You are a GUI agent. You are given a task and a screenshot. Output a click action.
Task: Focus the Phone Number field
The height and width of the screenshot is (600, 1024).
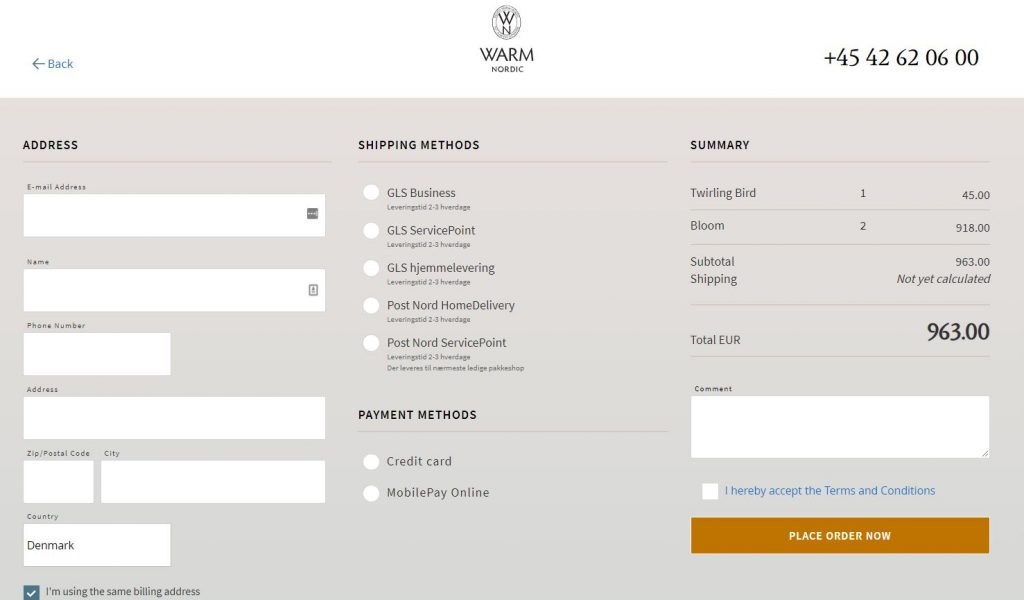click(97, 354)
